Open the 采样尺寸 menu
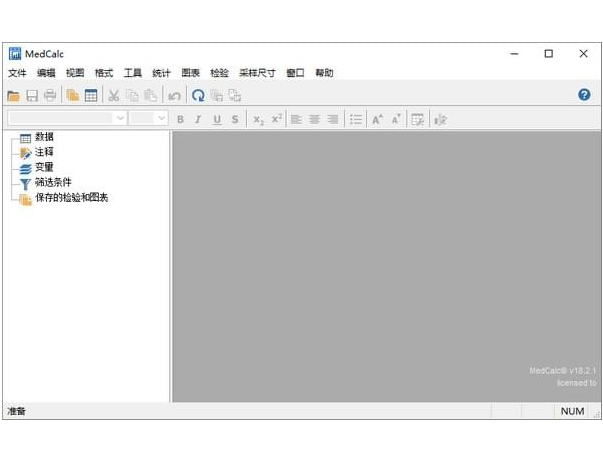Screen dimensions: 603x461 click(257, 73)
